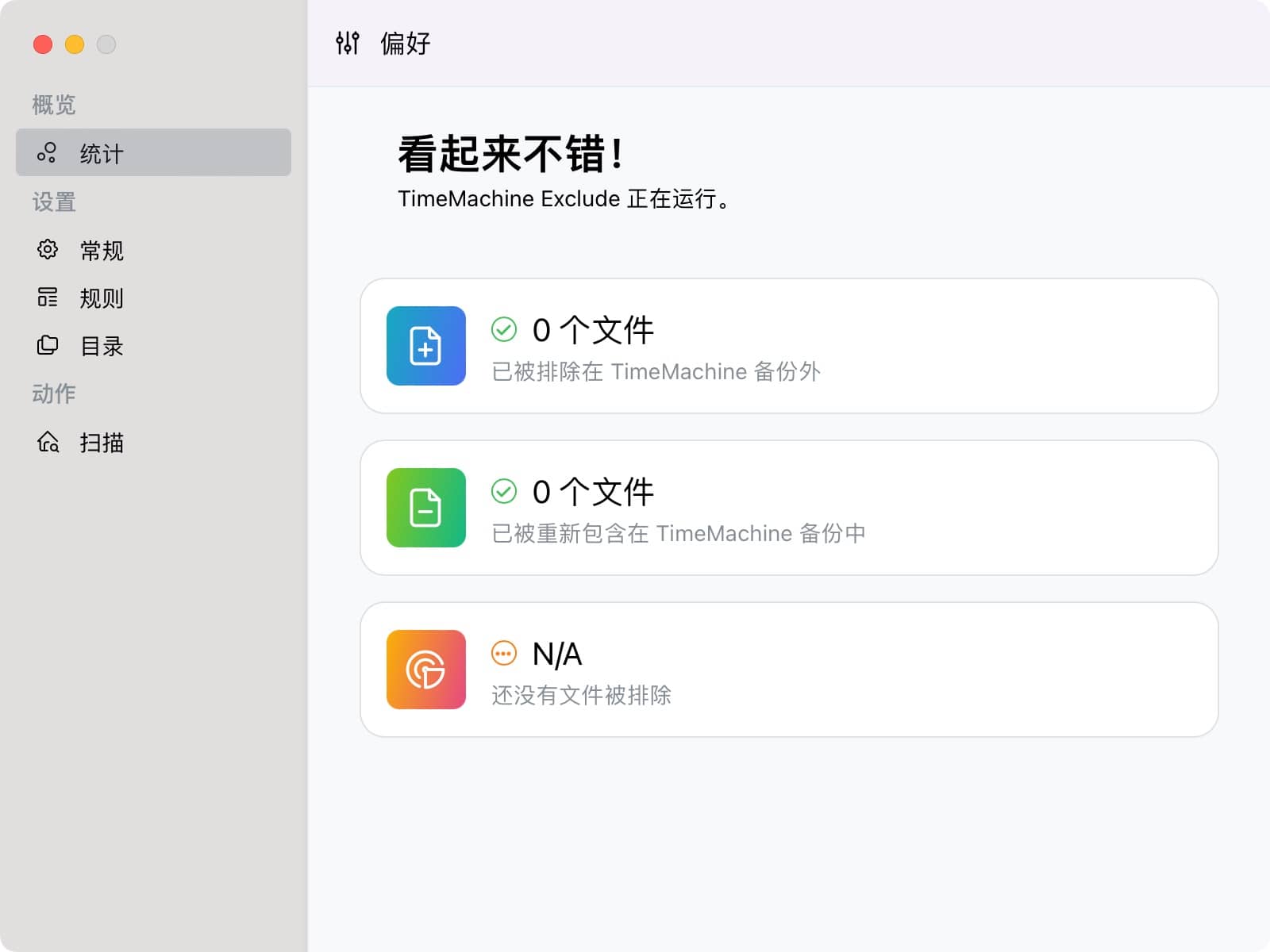Open the 统计 statistics sidebar item
The image size is (1270, 952).
[153, 152]
